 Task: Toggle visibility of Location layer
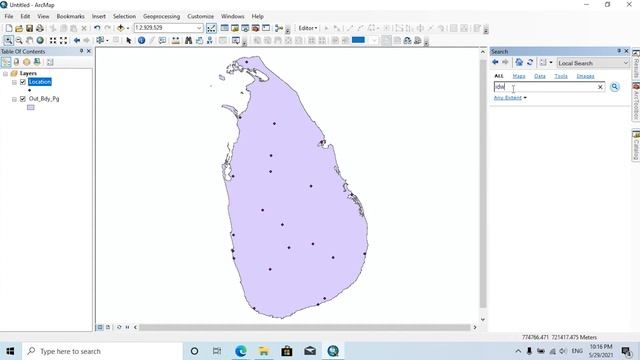coord(23,82)
